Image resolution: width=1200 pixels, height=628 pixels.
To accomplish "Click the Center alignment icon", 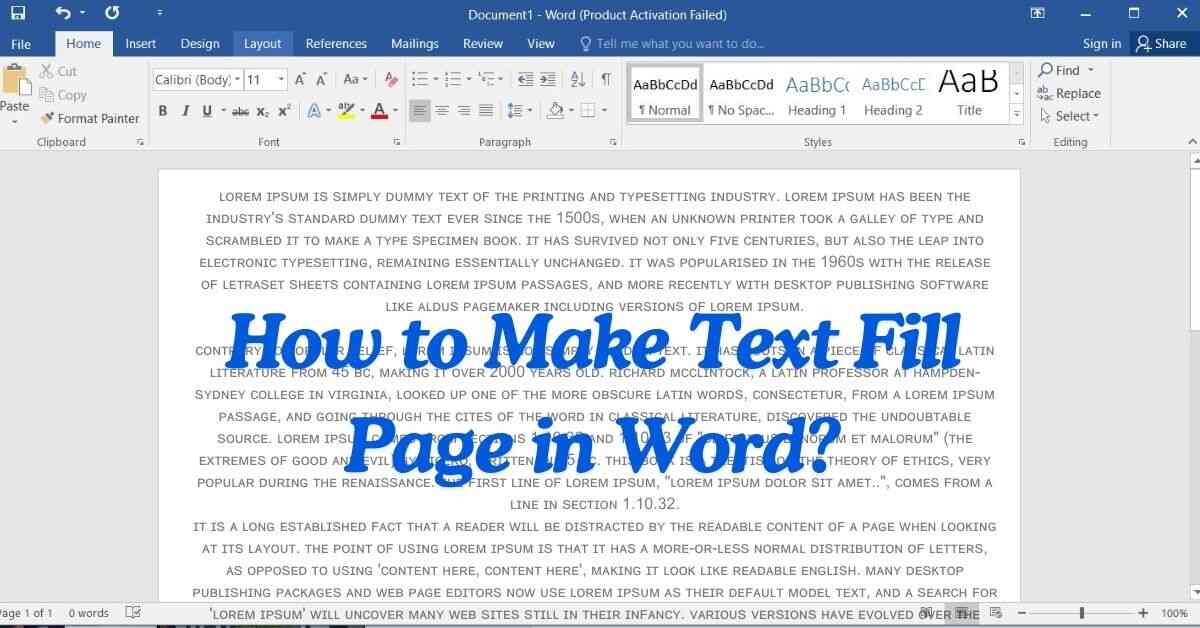I will (x=442, y=111).
